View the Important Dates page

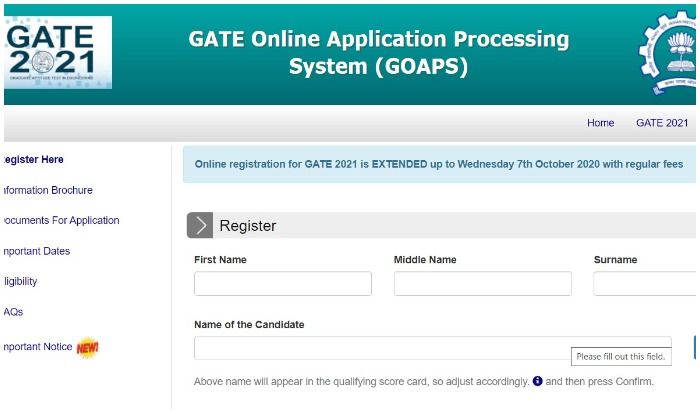click(x=37, y=251)
